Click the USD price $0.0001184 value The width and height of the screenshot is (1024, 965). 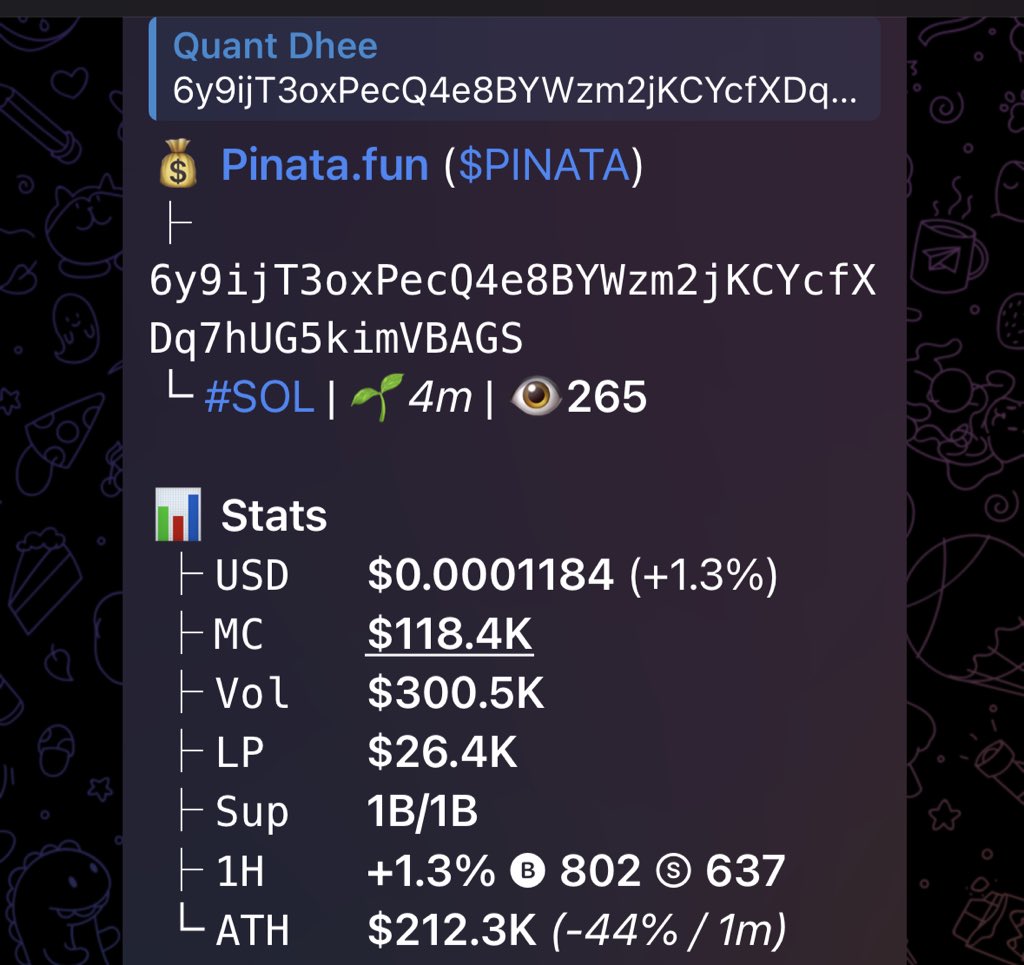click(x=490, y=575)
